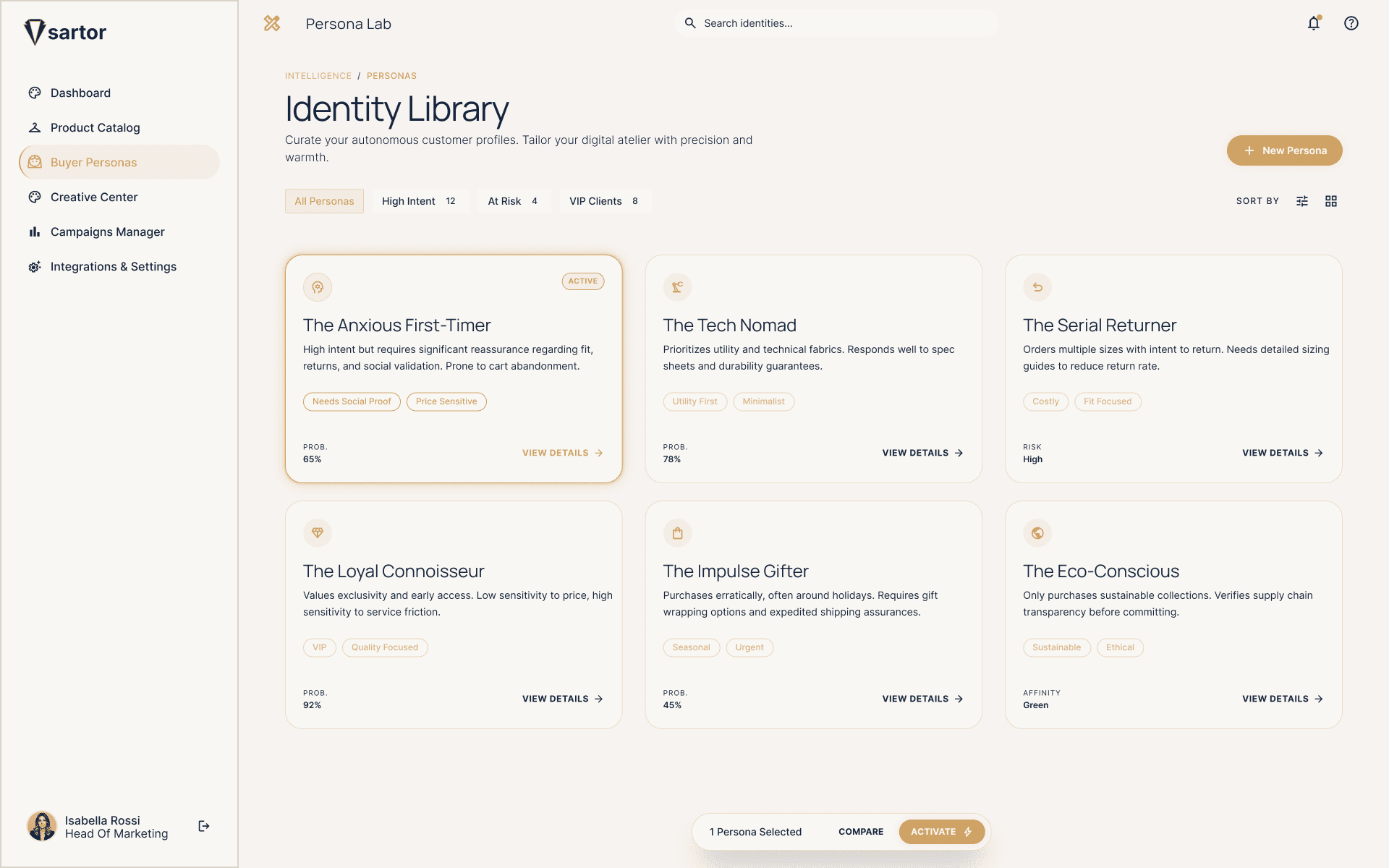Click the Price Sensitive tag chip

click(x=446, y=401)
